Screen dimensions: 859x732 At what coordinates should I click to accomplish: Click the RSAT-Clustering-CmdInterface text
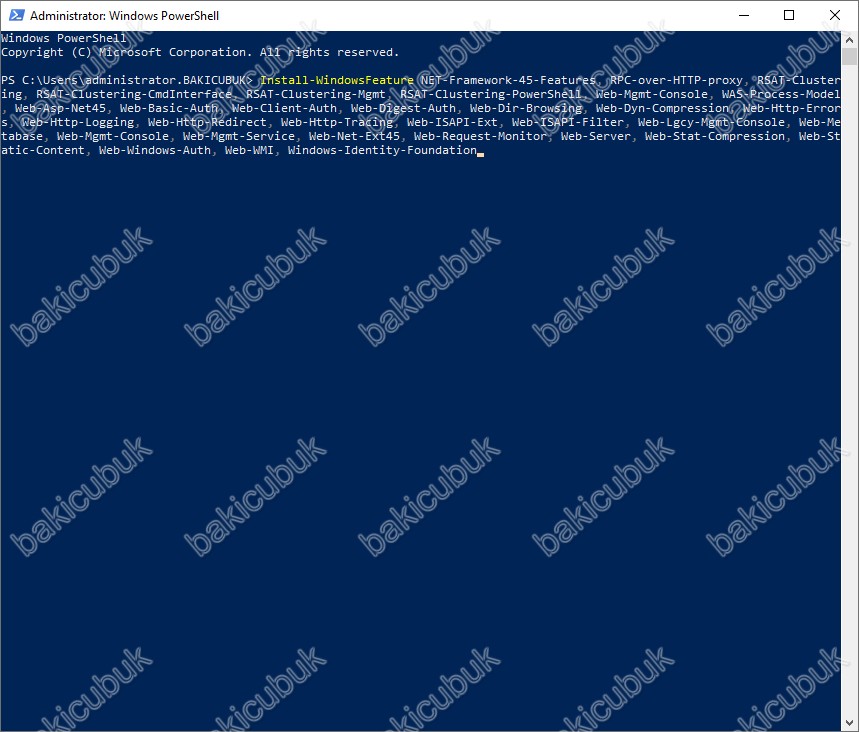[134, 94]
